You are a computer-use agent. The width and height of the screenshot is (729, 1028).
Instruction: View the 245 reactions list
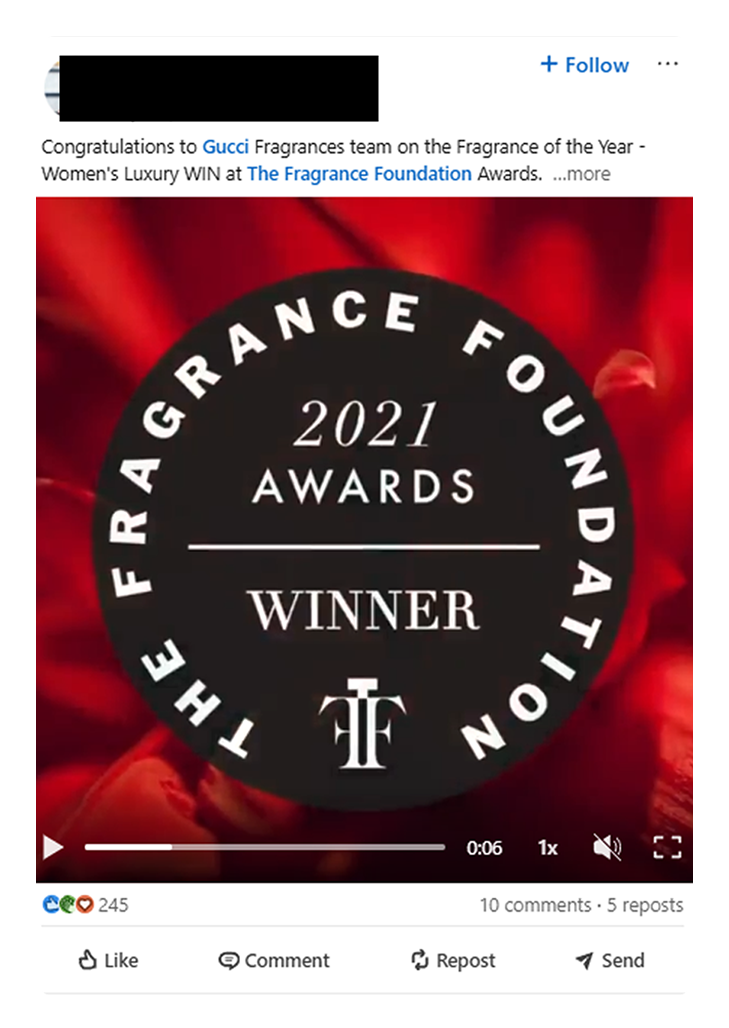coord(85,905)
